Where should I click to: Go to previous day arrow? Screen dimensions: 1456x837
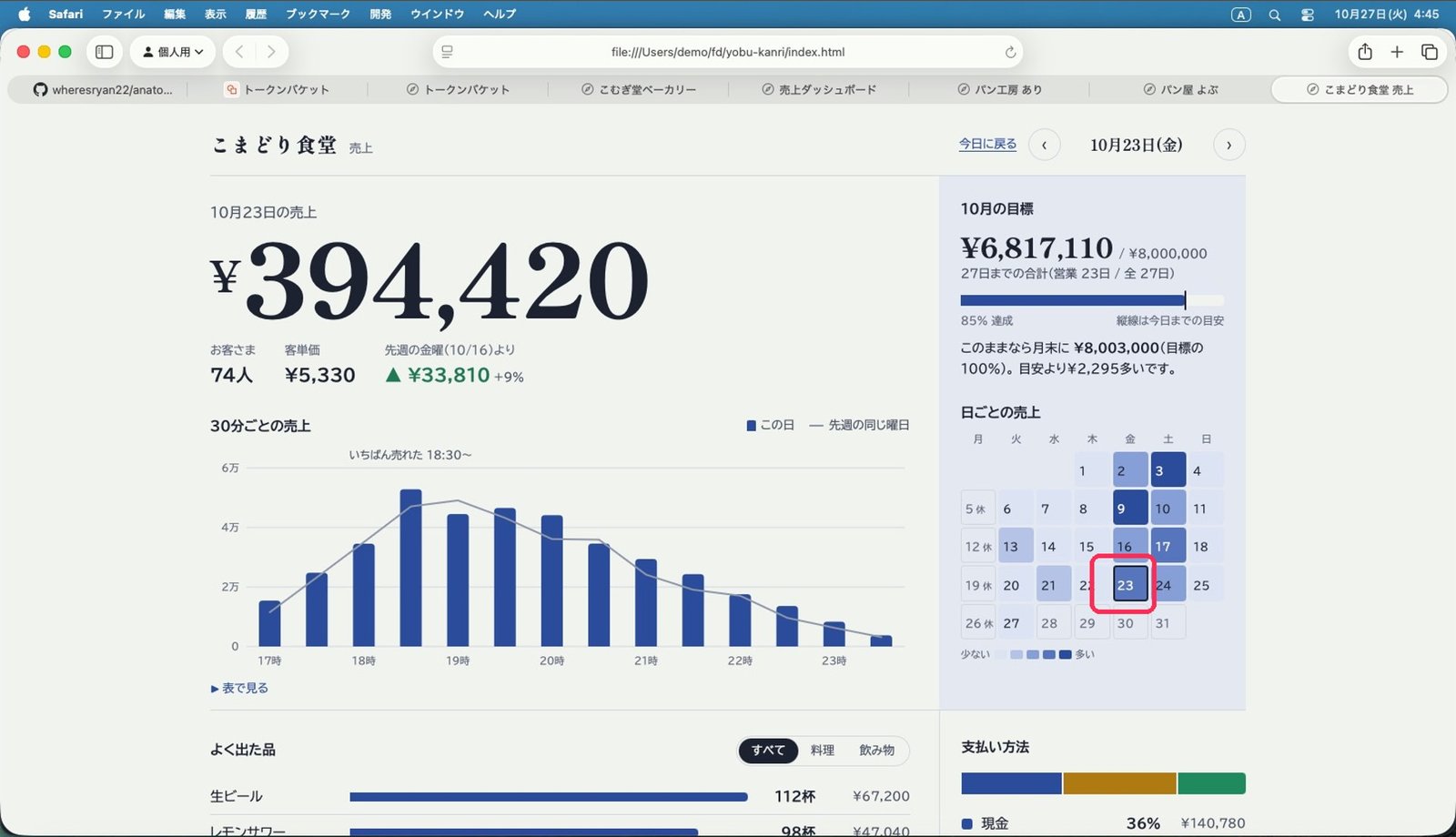click(x=1045, y=145)
